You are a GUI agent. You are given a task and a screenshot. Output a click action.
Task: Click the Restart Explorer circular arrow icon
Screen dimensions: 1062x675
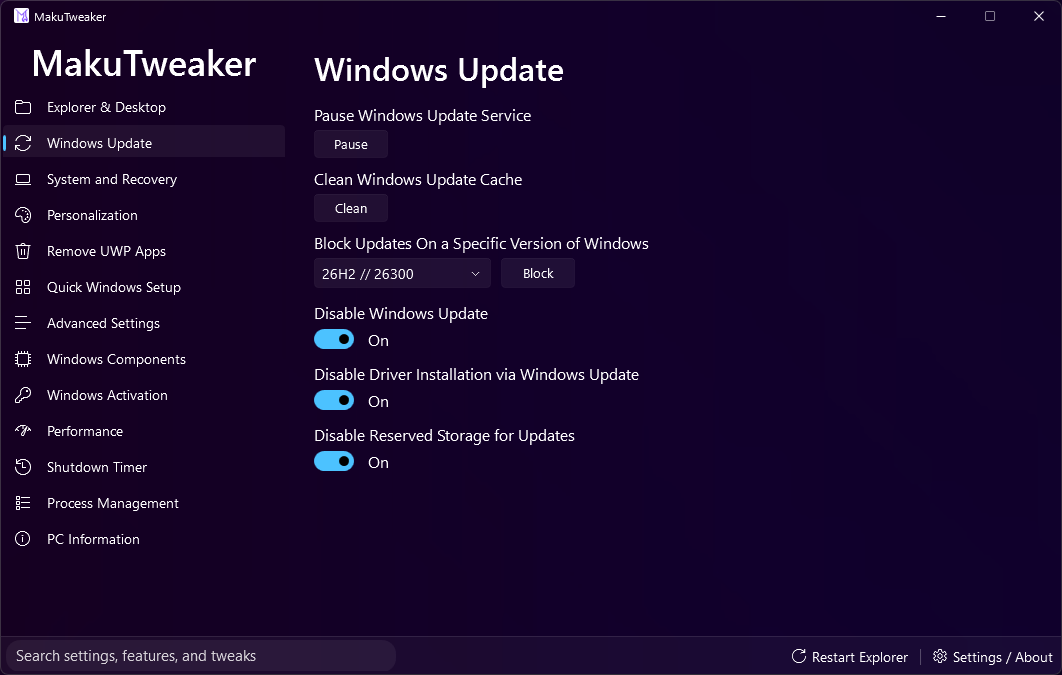pos(799,656)
